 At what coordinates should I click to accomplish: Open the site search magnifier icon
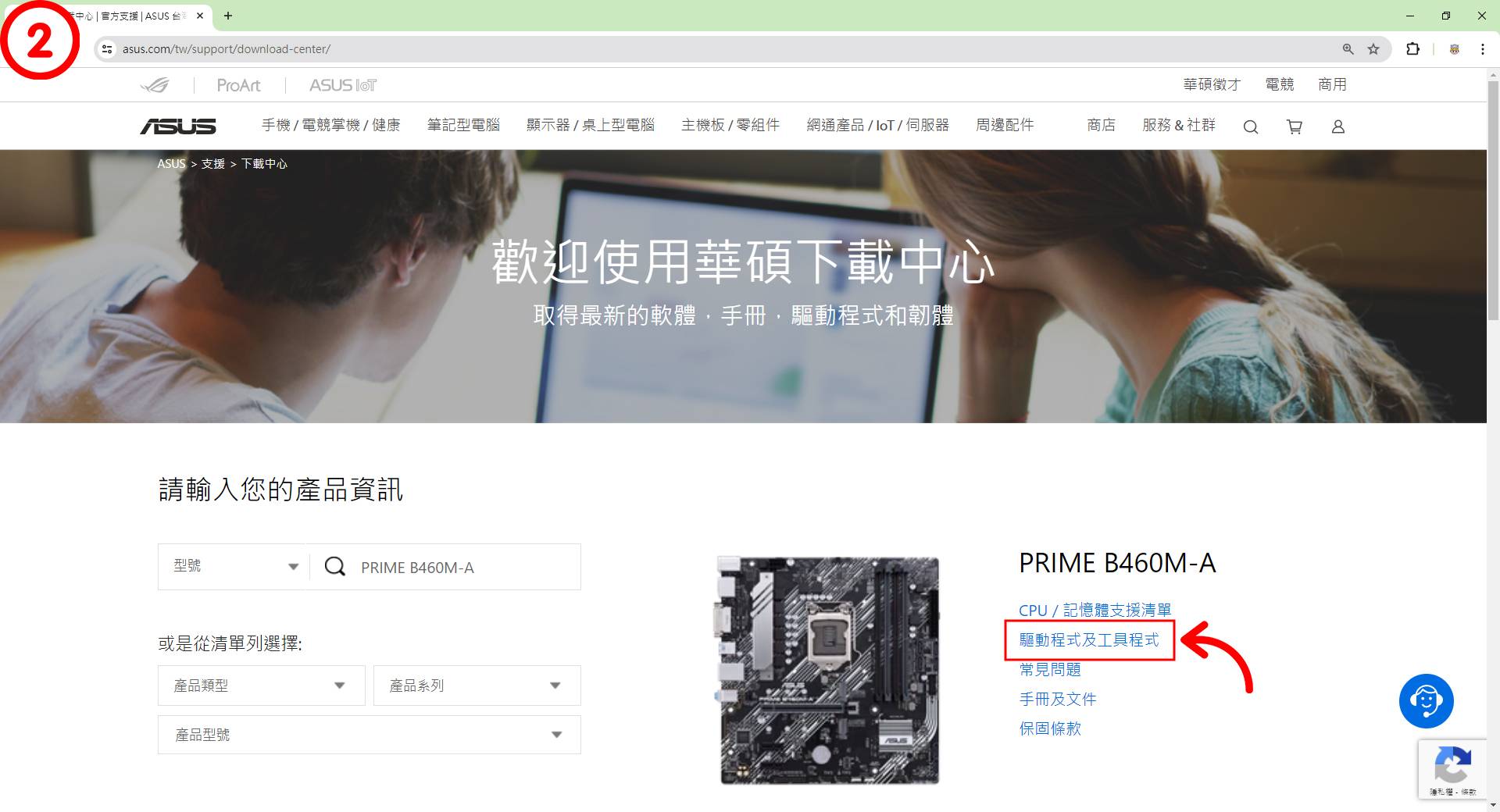pos(1250,126)
